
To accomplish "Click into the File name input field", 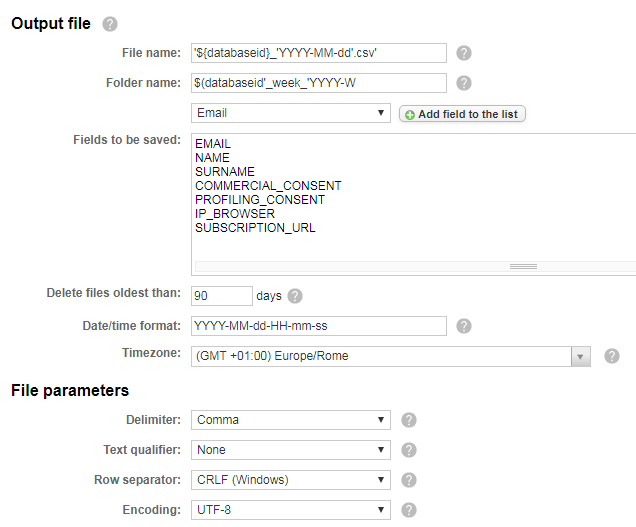I will (x=318, y=54).
